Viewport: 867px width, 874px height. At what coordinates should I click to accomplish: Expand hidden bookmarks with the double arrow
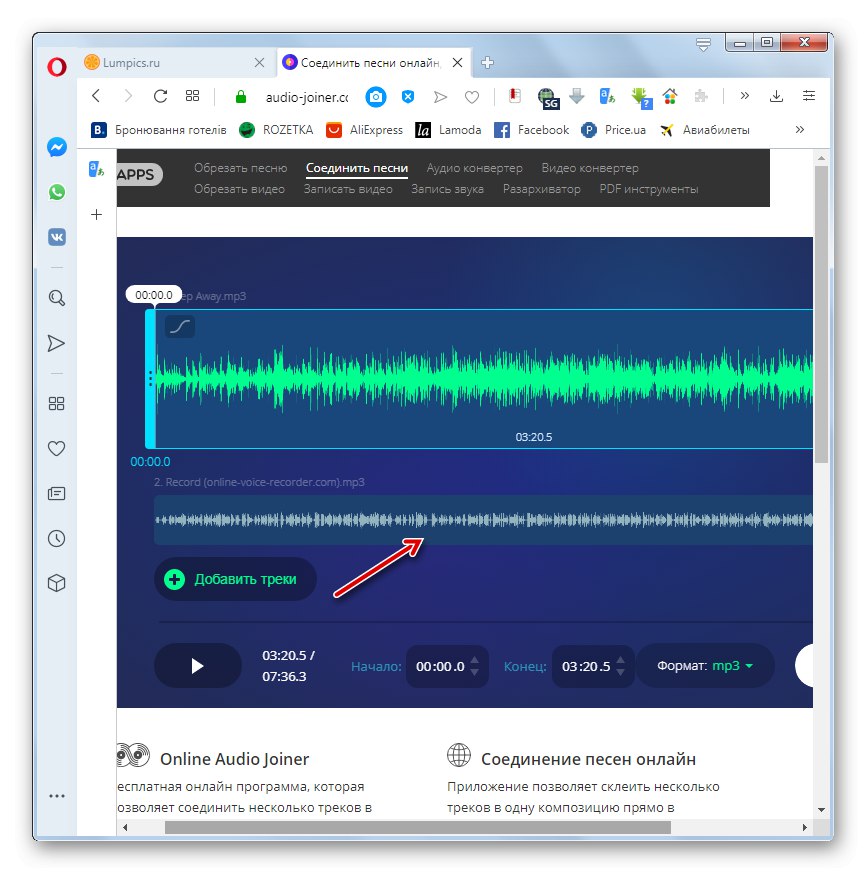(800, 130)
